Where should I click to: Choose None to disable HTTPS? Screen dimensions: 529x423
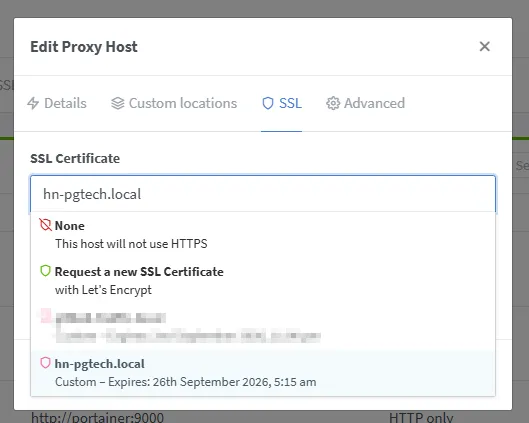[x=263, y=235]
